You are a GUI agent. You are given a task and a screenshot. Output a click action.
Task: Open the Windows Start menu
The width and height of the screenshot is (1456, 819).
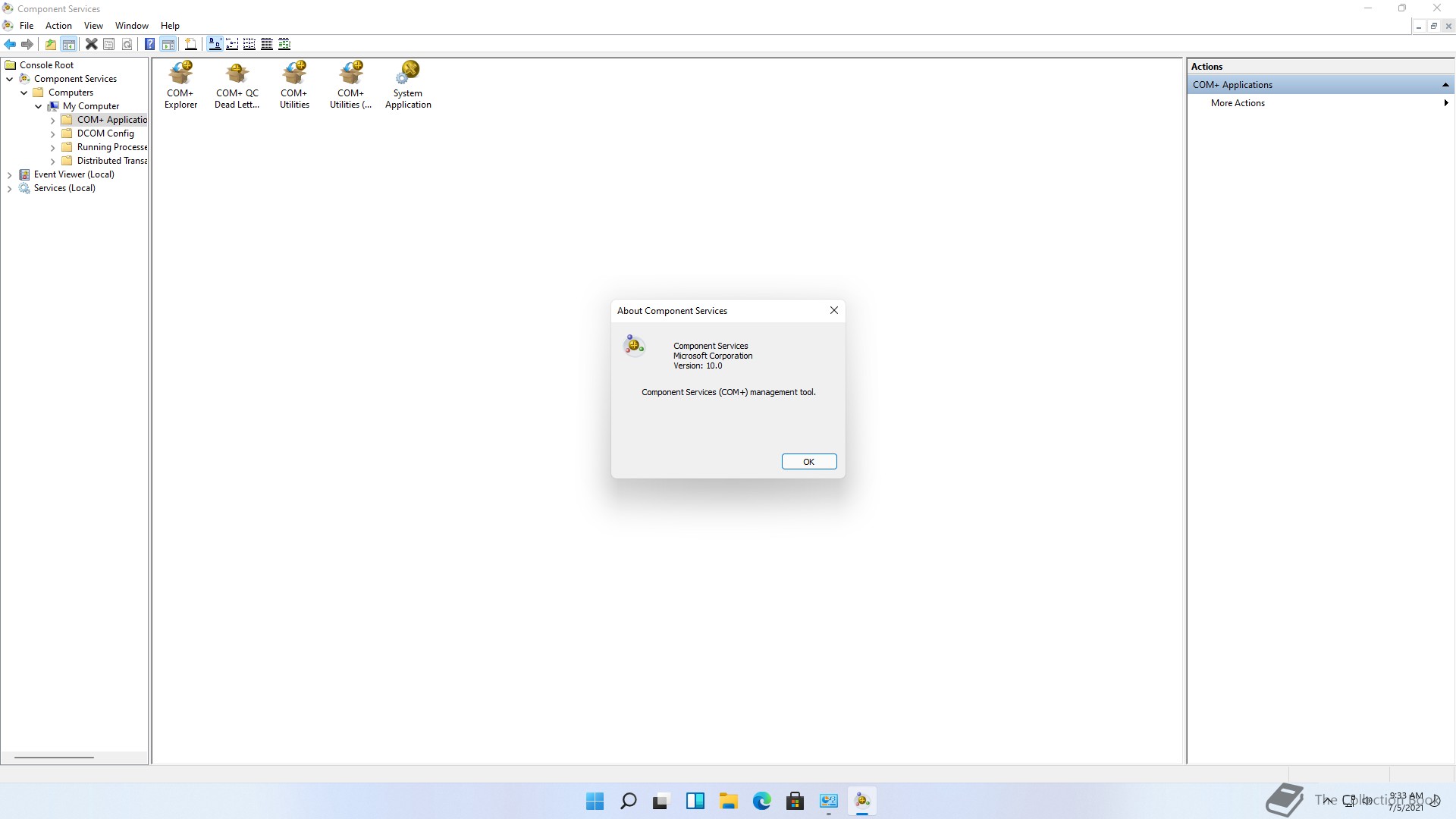595,801
